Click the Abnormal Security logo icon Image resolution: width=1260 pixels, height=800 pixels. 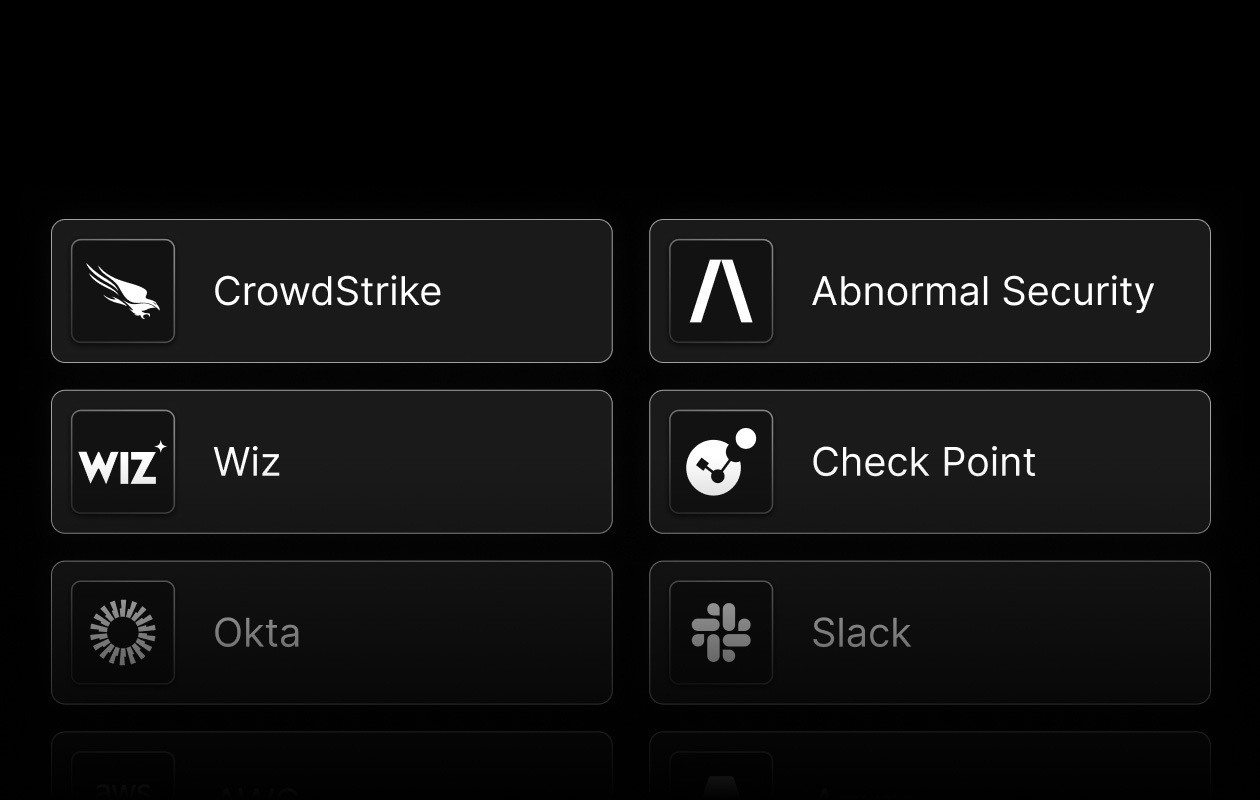point(721,291)
